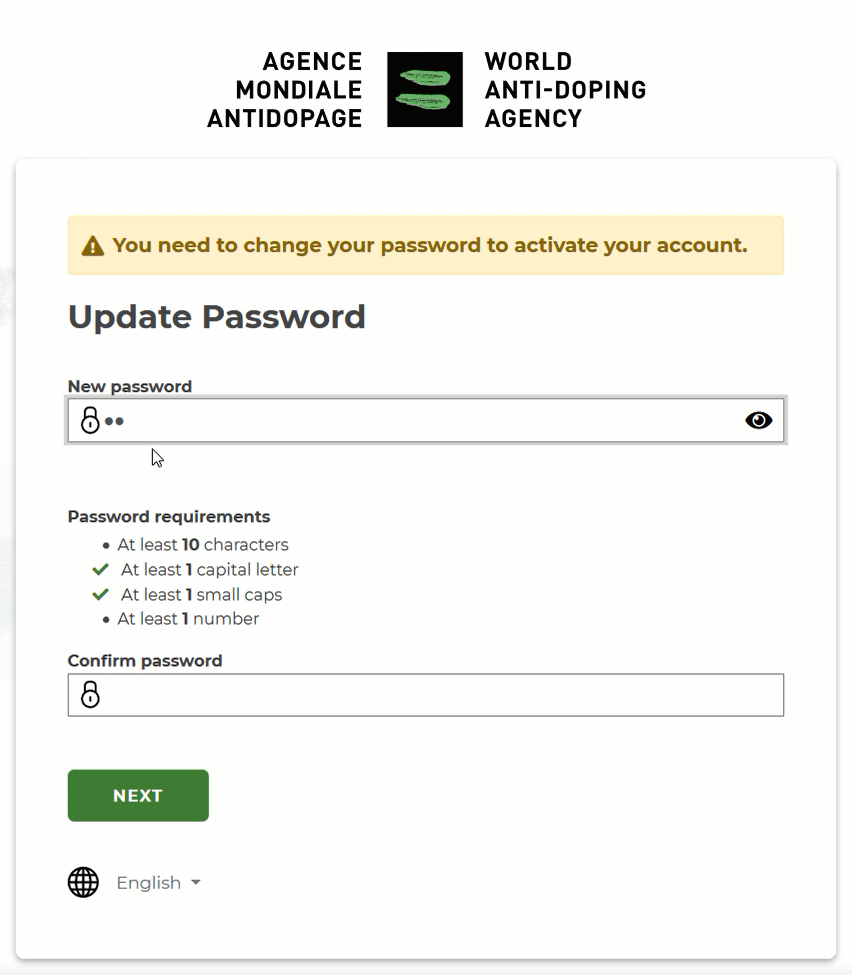852x975 pixels.
Task: Click the WADA green logo square
Action: click(x=425, y=90)
